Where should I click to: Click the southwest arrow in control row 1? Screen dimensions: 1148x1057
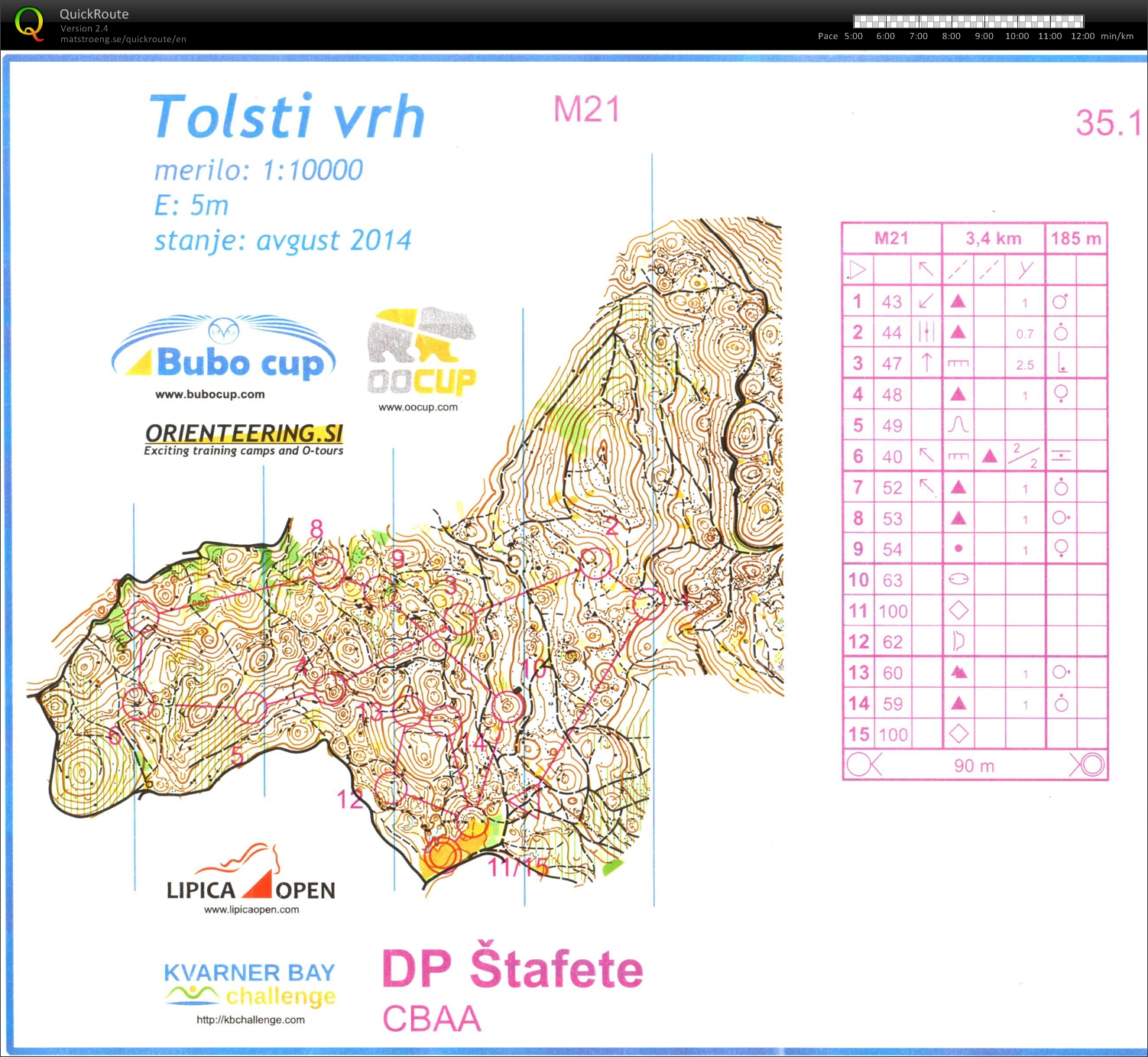[x=926, y=301]
